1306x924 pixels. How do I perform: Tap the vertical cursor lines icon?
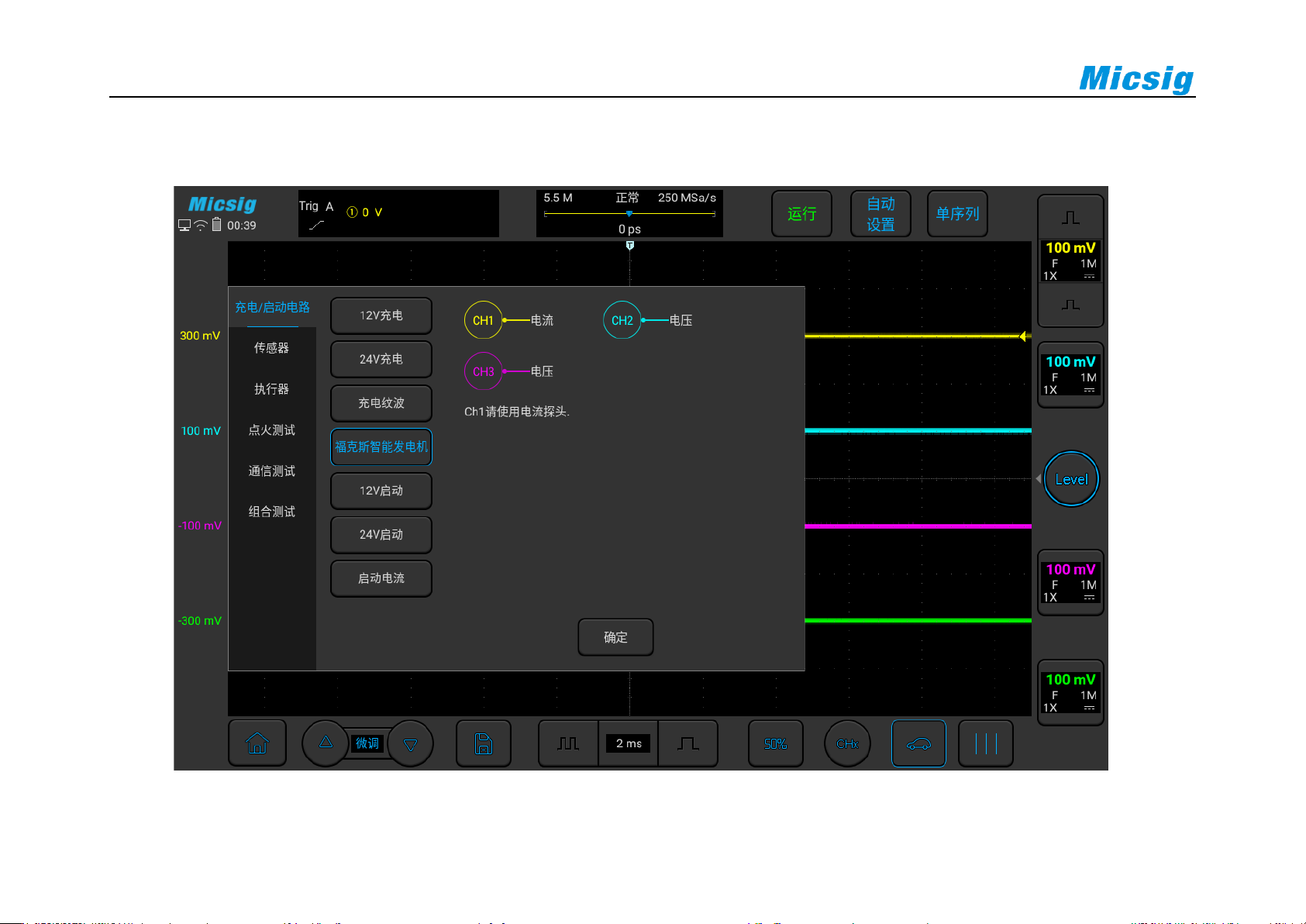(986, 743)
